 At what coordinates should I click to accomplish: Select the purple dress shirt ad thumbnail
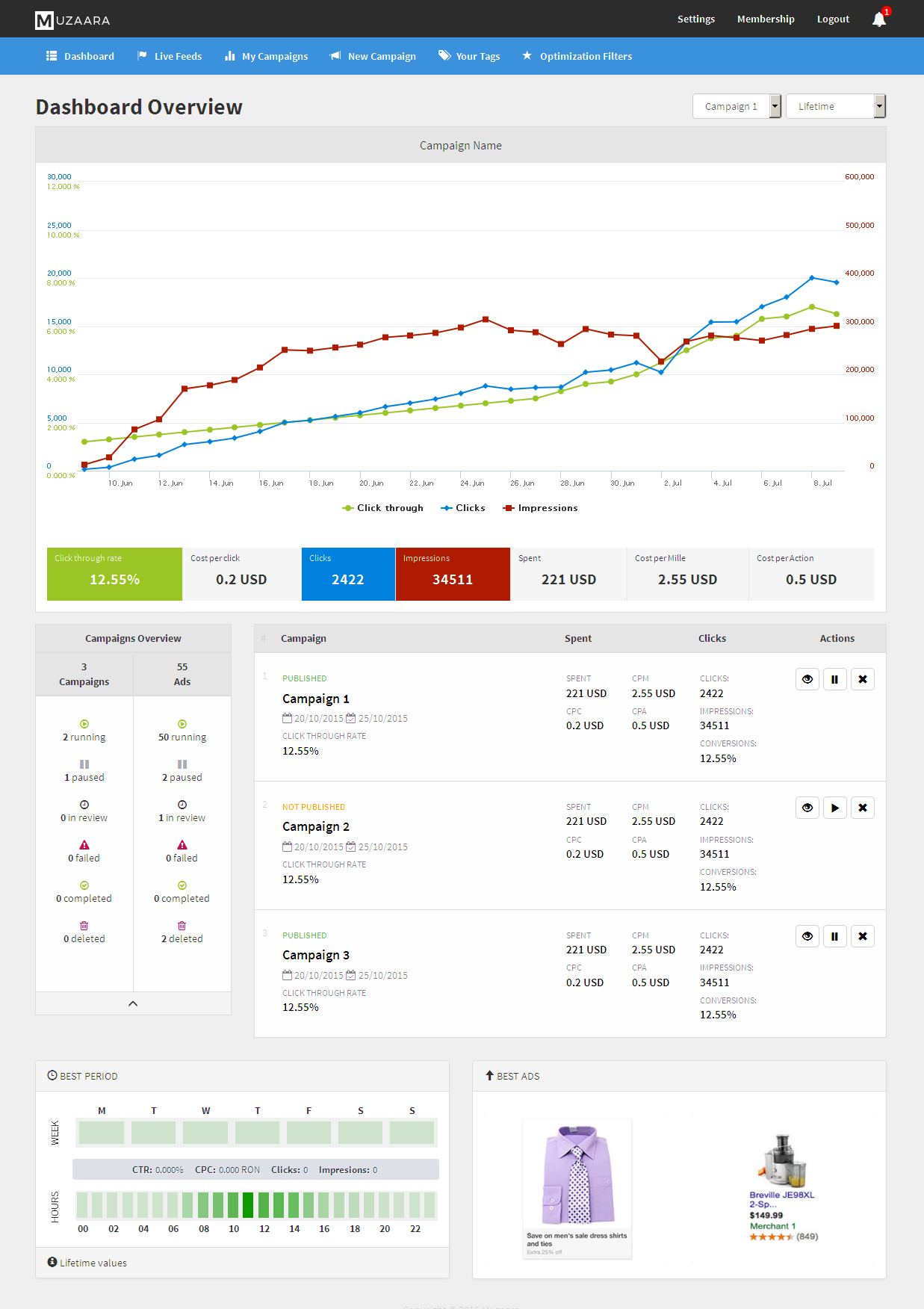(577, 1188)
